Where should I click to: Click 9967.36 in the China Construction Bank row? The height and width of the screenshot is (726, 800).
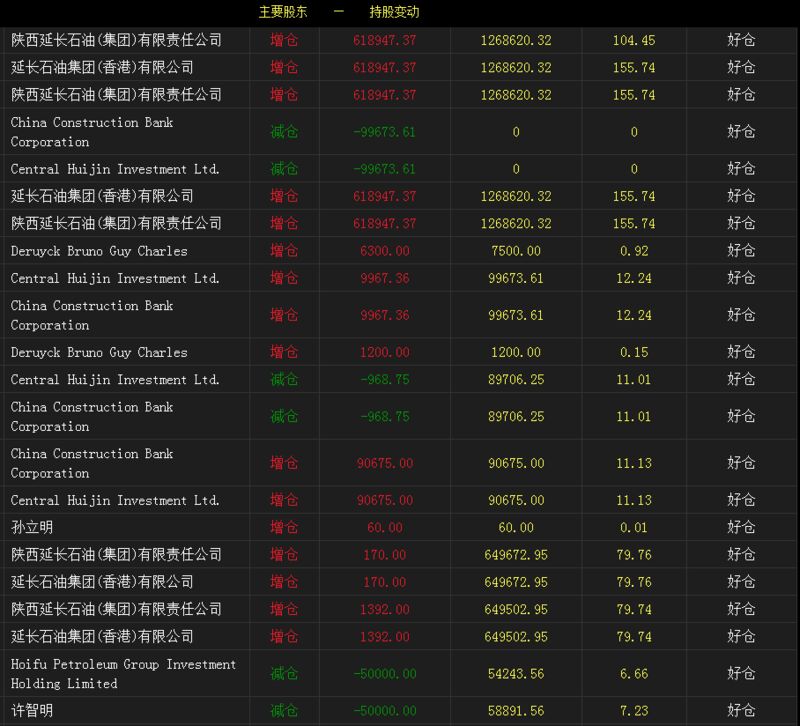coord(385,315)
